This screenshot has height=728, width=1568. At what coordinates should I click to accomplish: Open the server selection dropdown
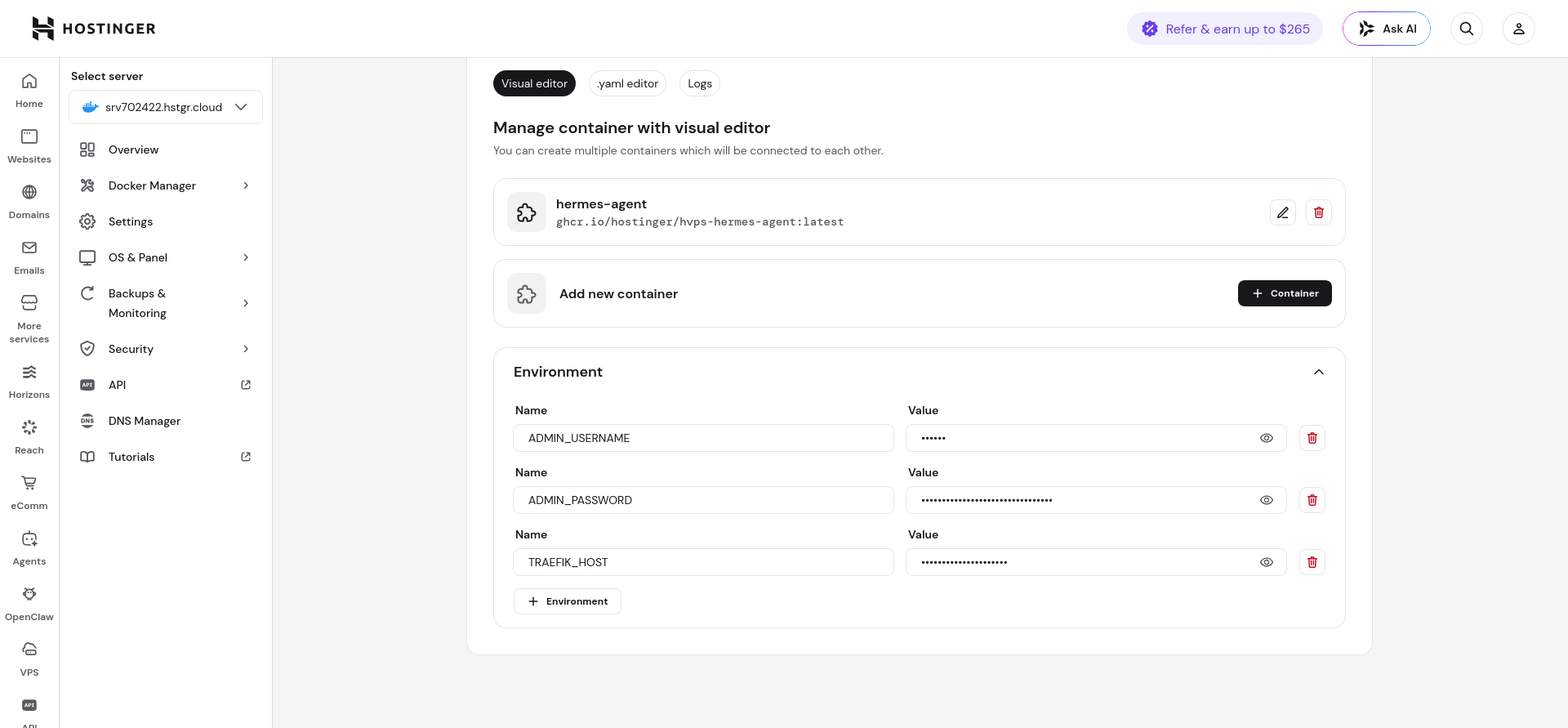(166, 107)
